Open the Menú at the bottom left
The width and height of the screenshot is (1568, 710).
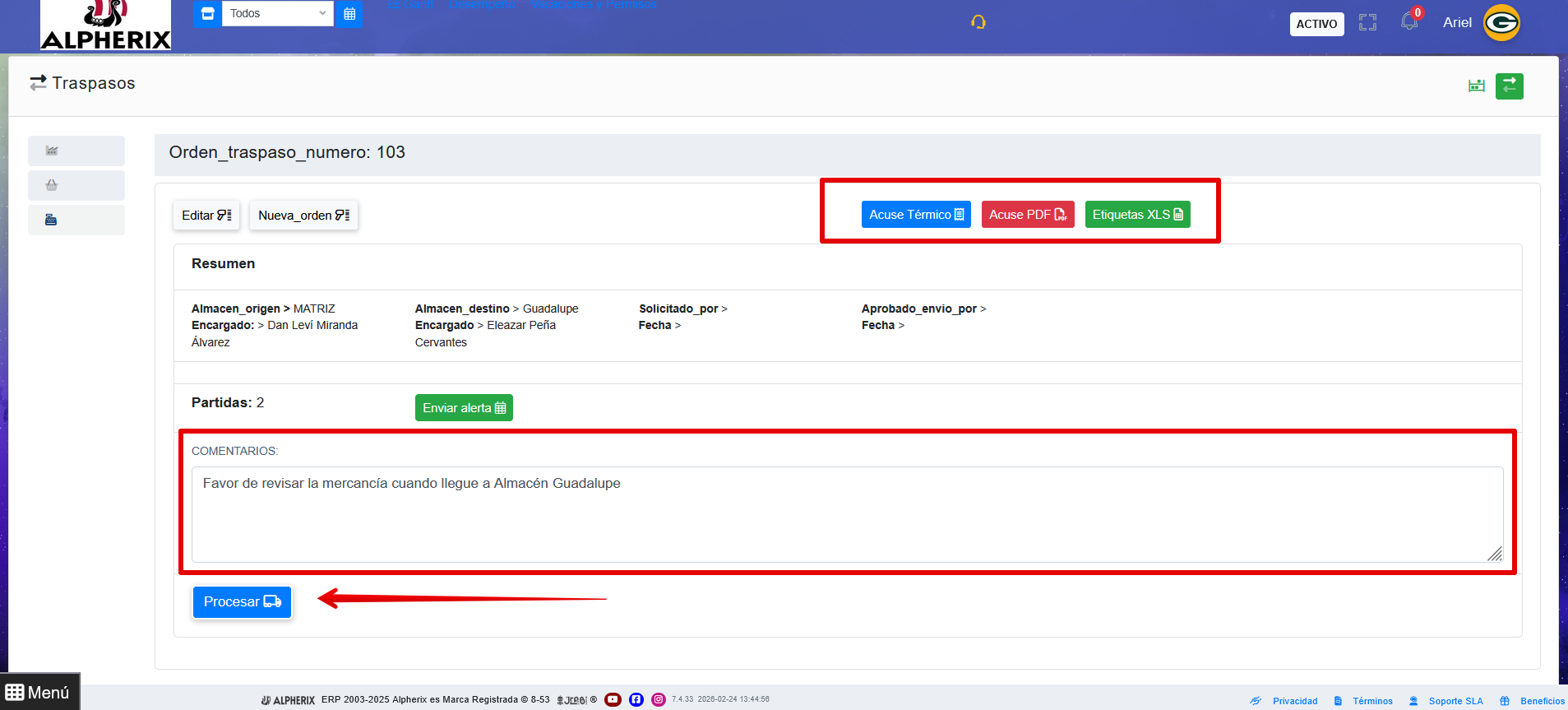pos(39,692)
